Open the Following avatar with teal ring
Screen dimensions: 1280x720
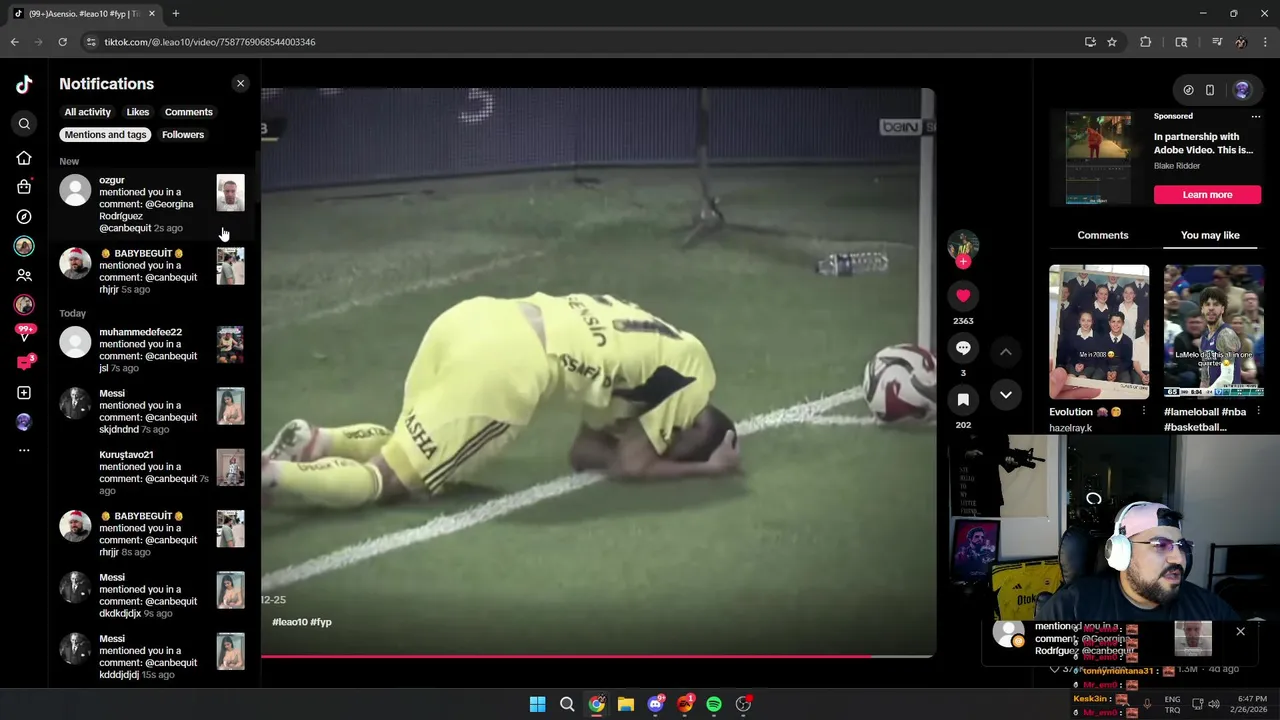coord(24,246)
